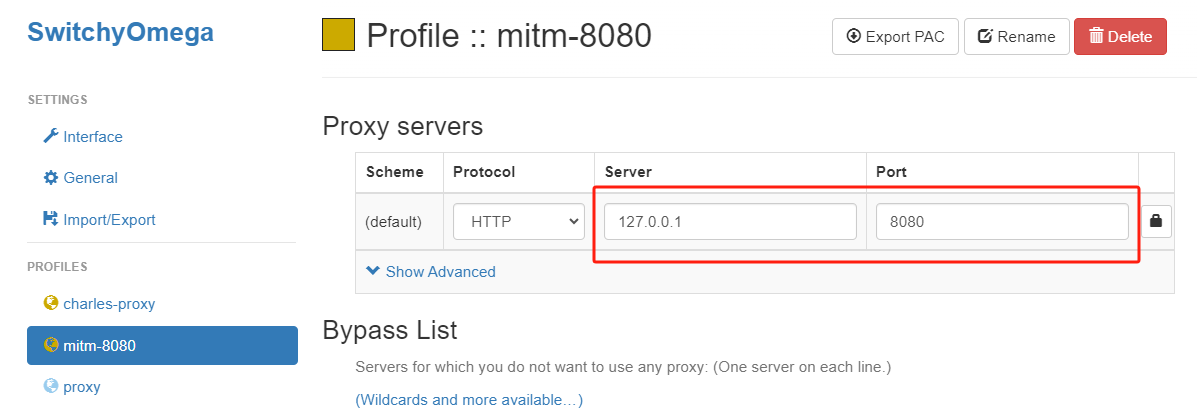Delete the mitm-8080 profile

[x=1119, y=36]
